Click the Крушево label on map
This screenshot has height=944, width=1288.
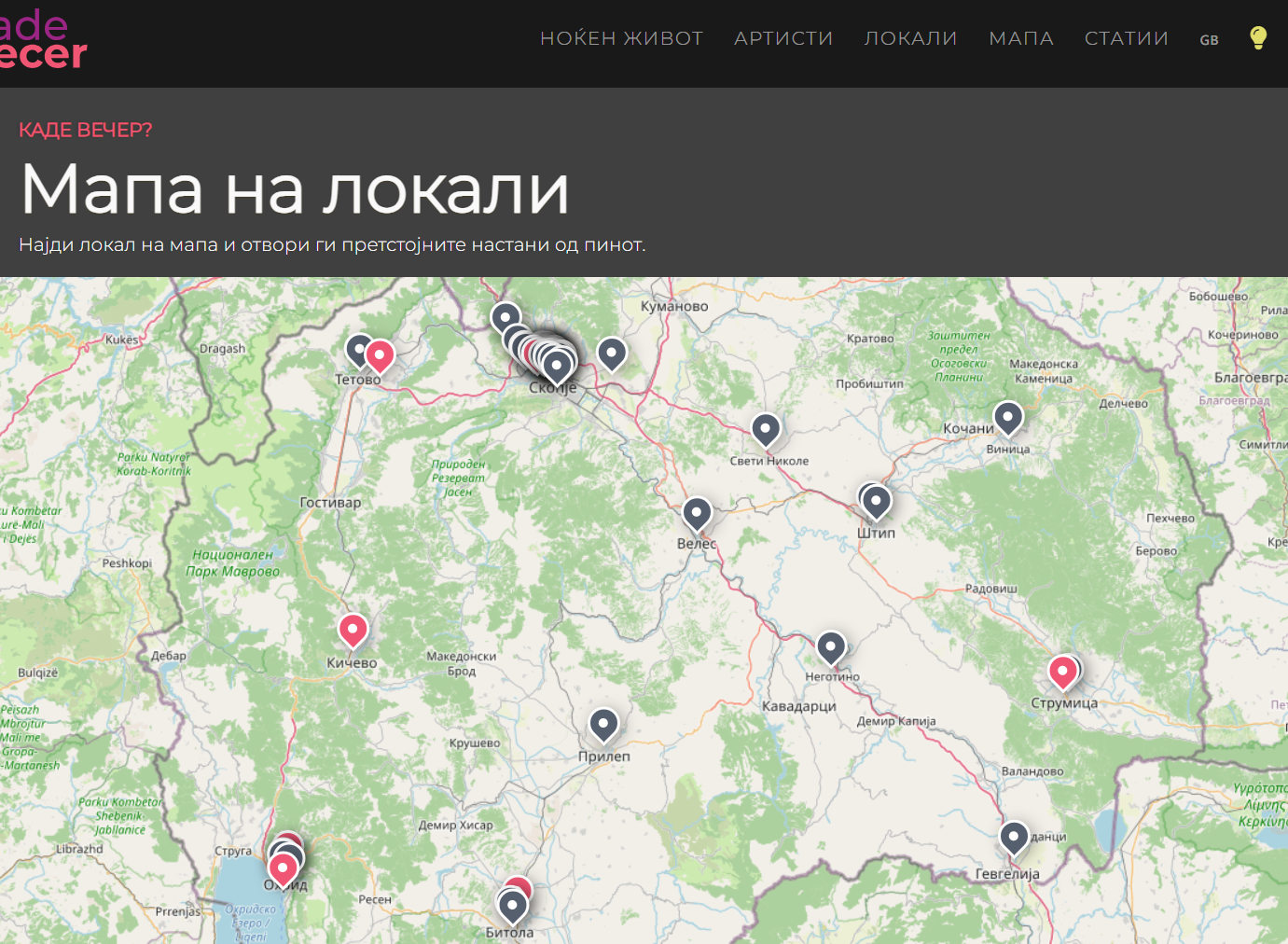click(x=475, y=743)
